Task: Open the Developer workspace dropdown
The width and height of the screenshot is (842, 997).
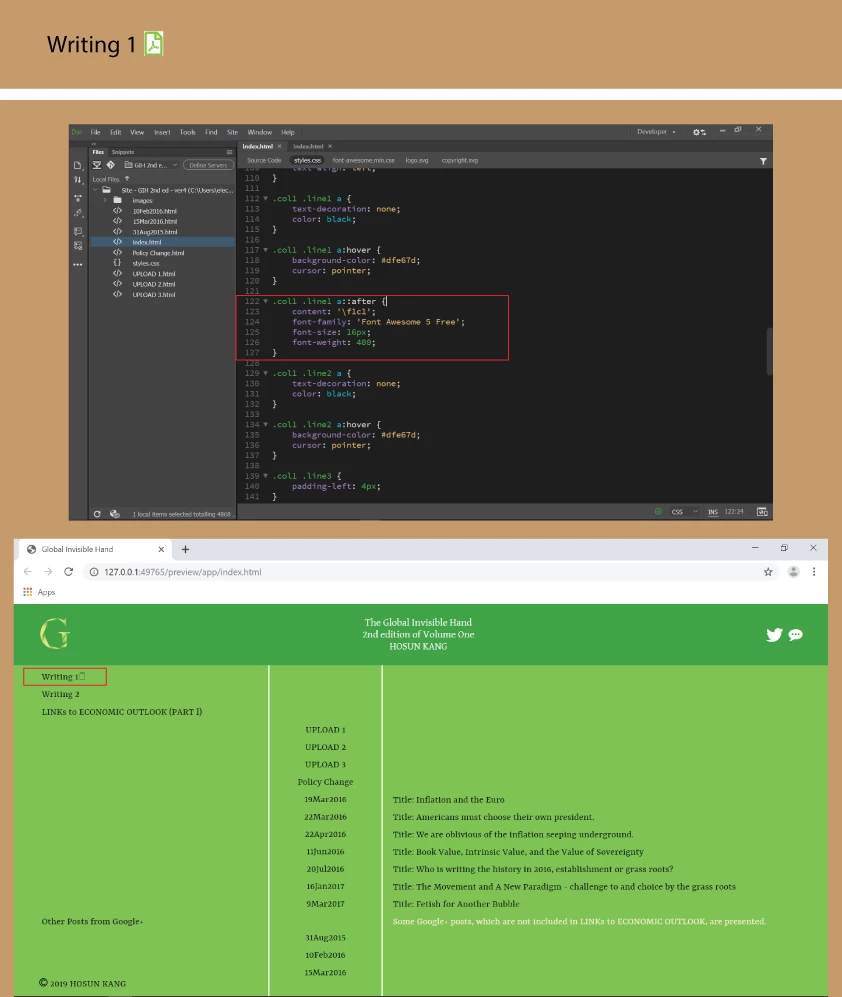Action: pos(656,132)
